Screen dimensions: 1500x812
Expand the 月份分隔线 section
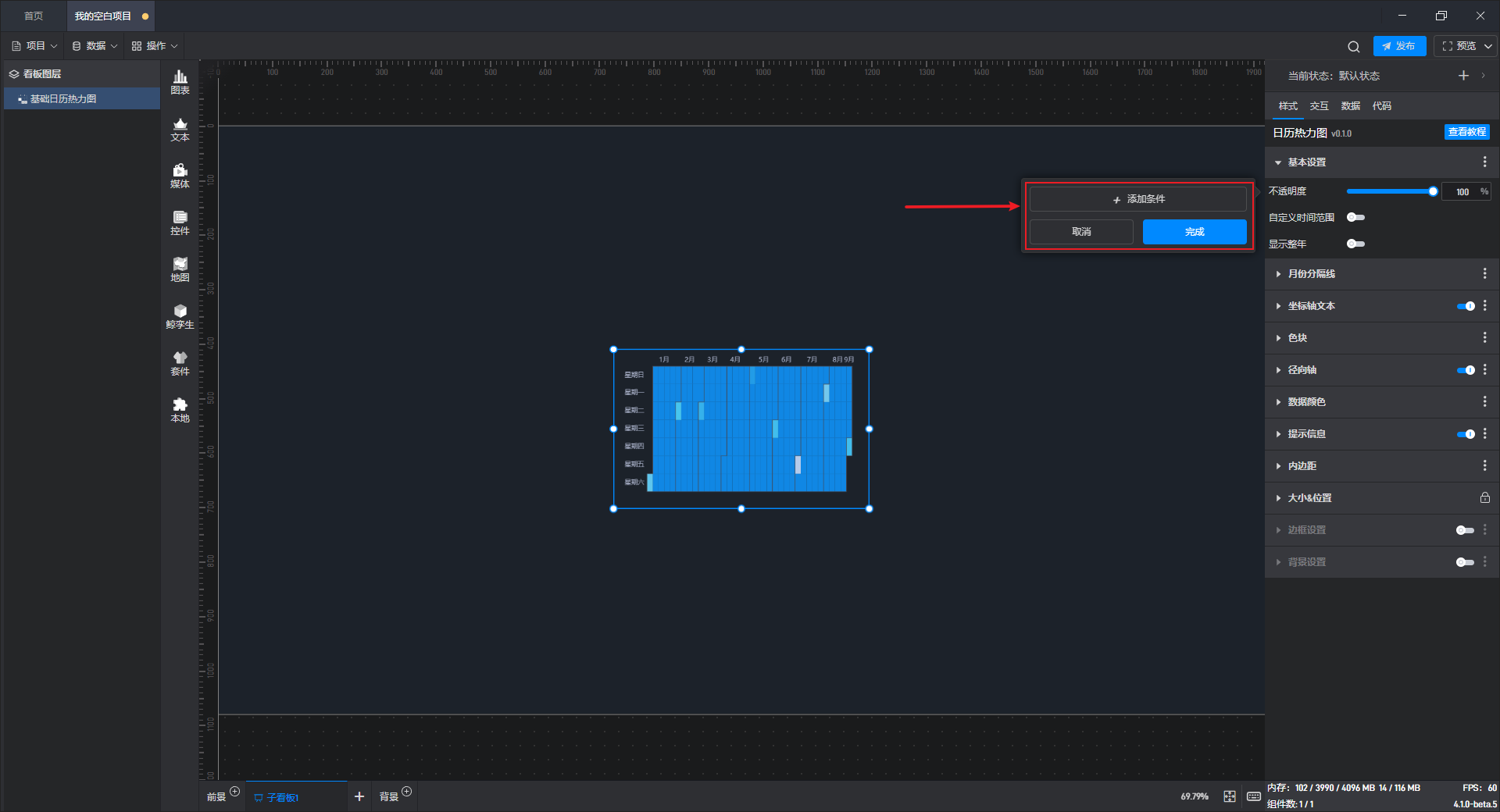point(1278,274)
